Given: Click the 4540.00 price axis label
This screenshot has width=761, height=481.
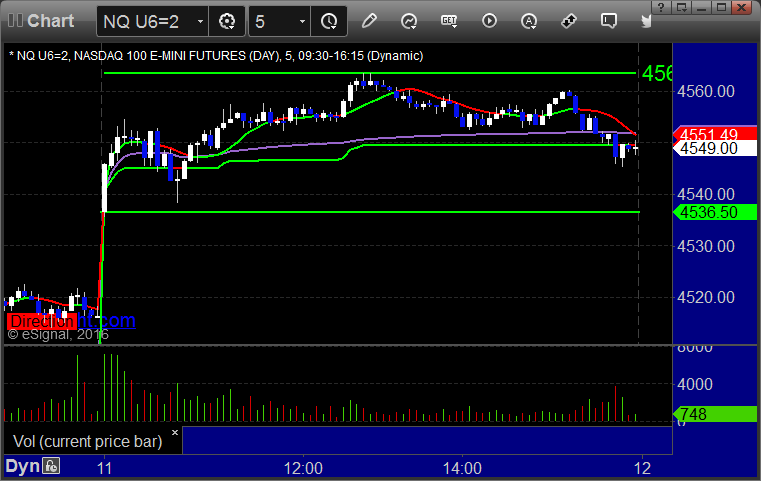Looking at the screenshot, I should click(x=706, y=194).
